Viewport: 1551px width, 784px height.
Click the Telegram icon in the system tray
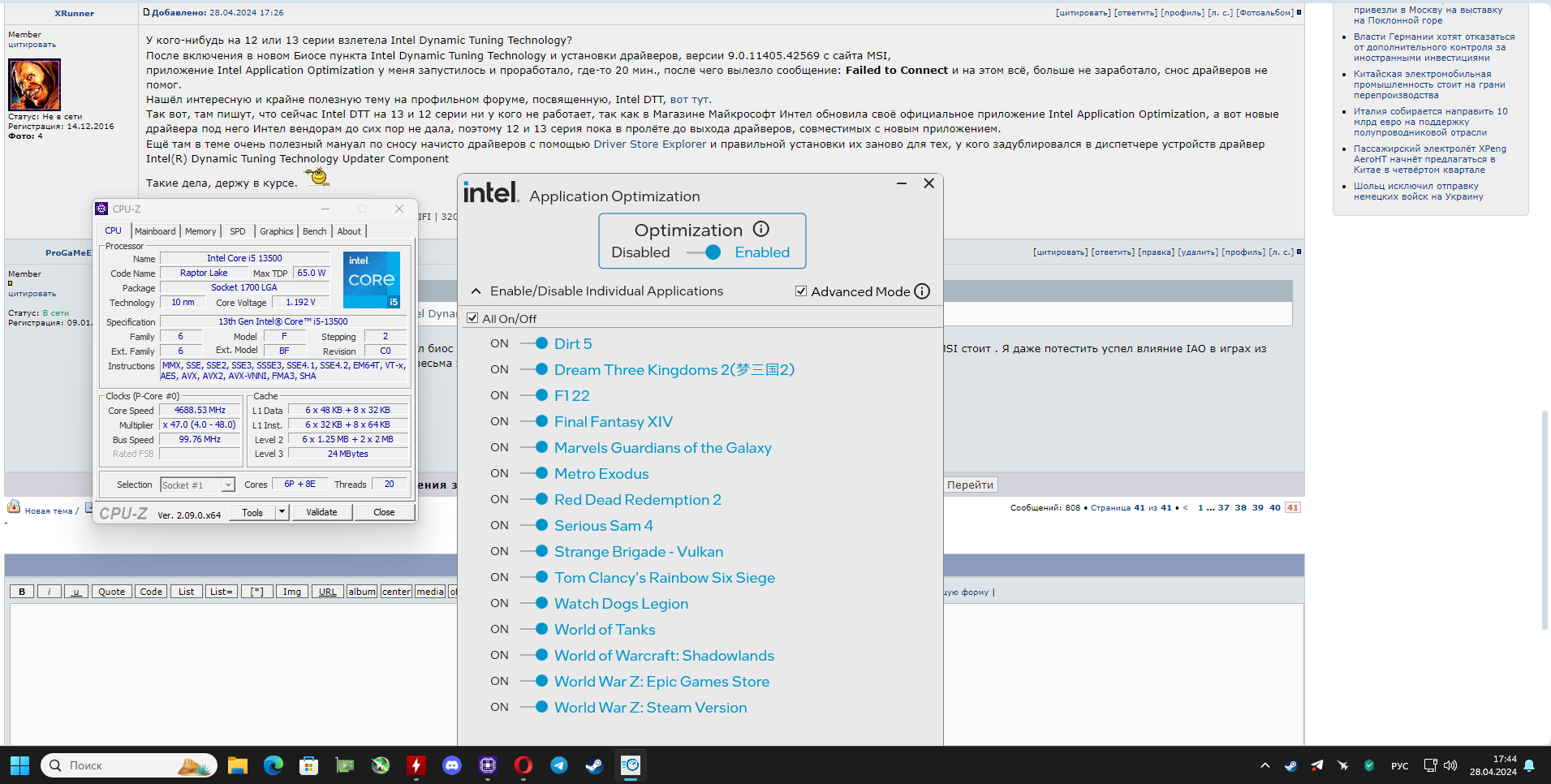1316,765
